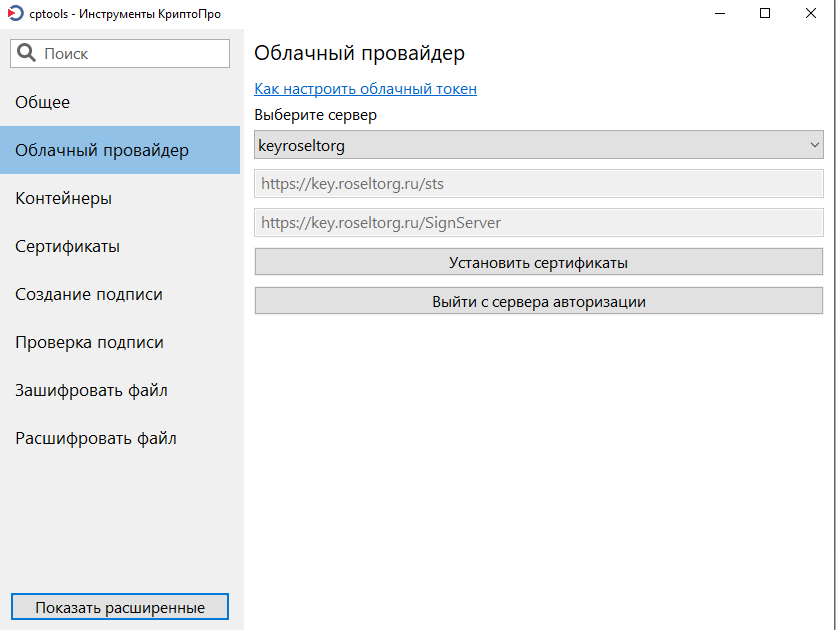
Task: Click Показать расширенные button
Action: coord(120,607)
